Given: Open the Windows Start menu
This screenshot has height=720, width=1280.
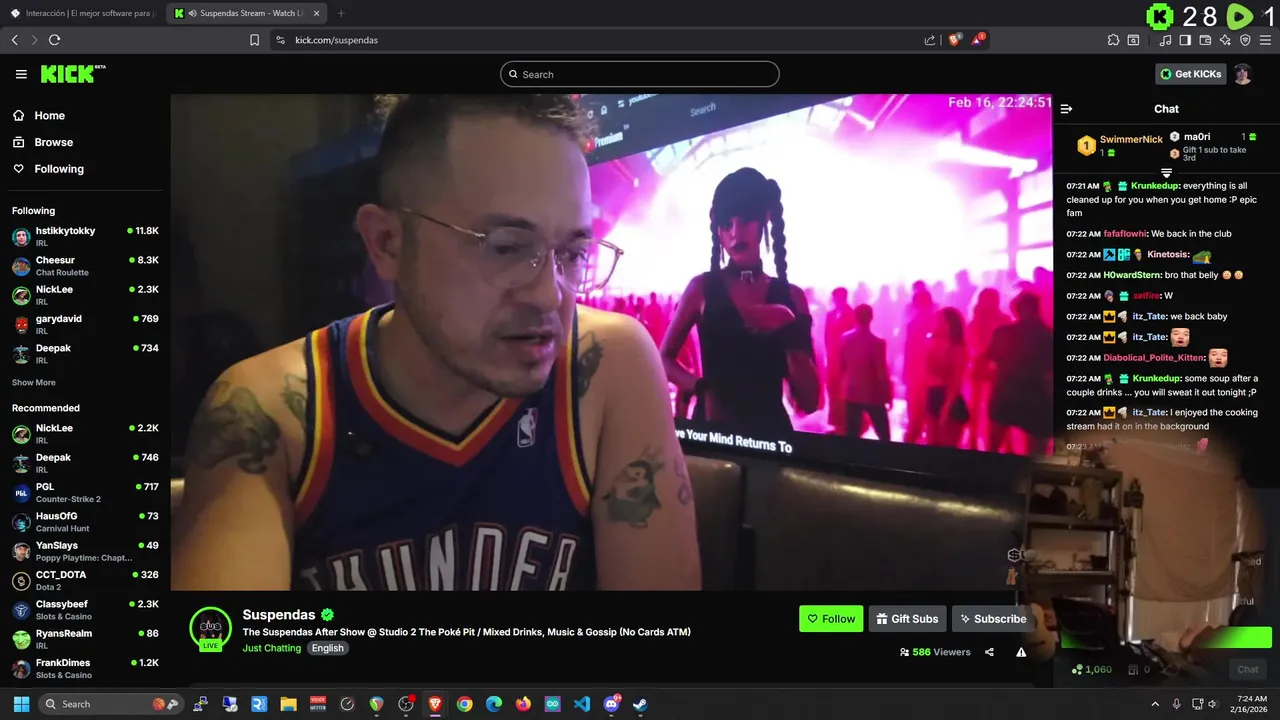Looking at the screenshot, I should click(x=21, y=704).
